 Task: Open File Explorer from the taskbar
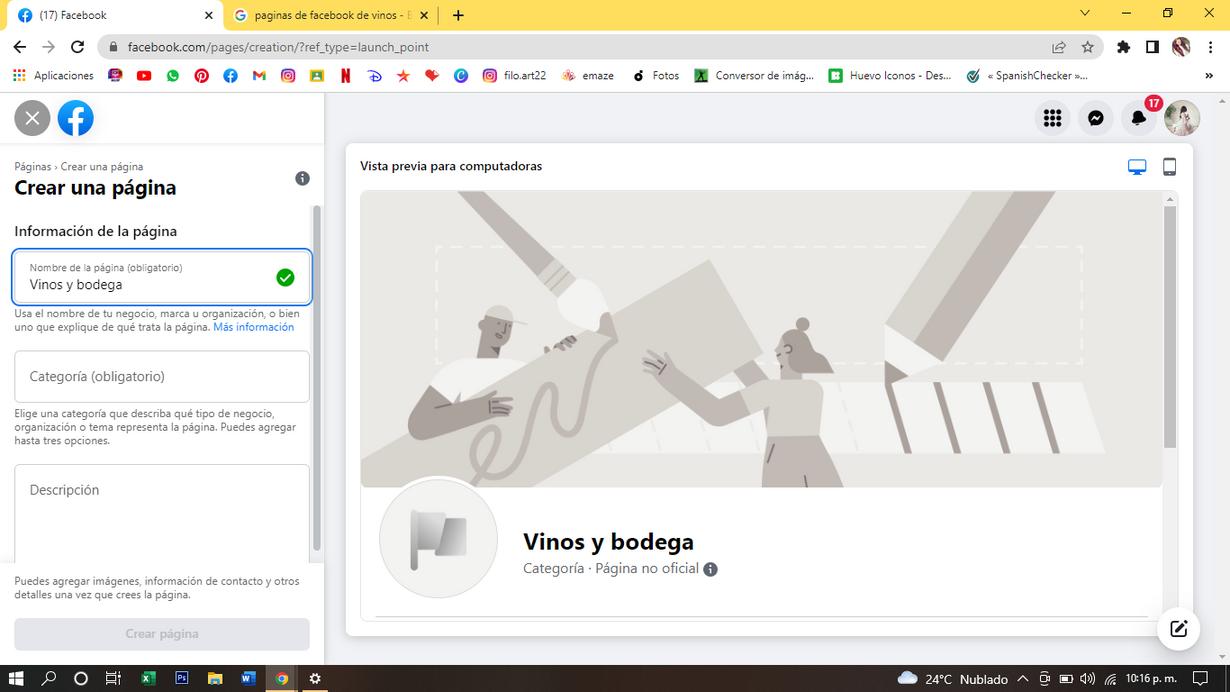[x=215, y=679]
